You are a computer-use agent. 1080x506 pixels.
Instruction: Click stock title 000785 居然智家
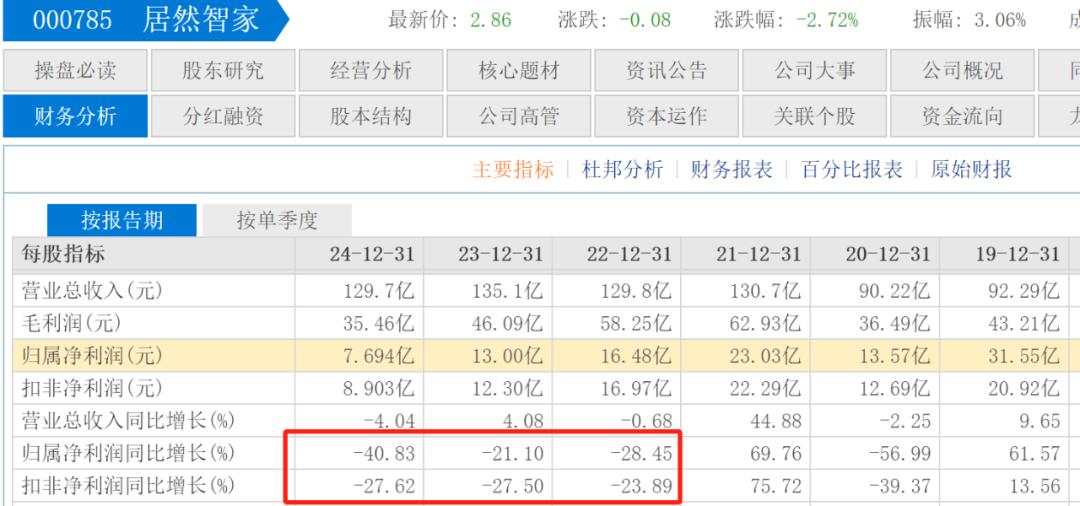[x=146, y=20]
